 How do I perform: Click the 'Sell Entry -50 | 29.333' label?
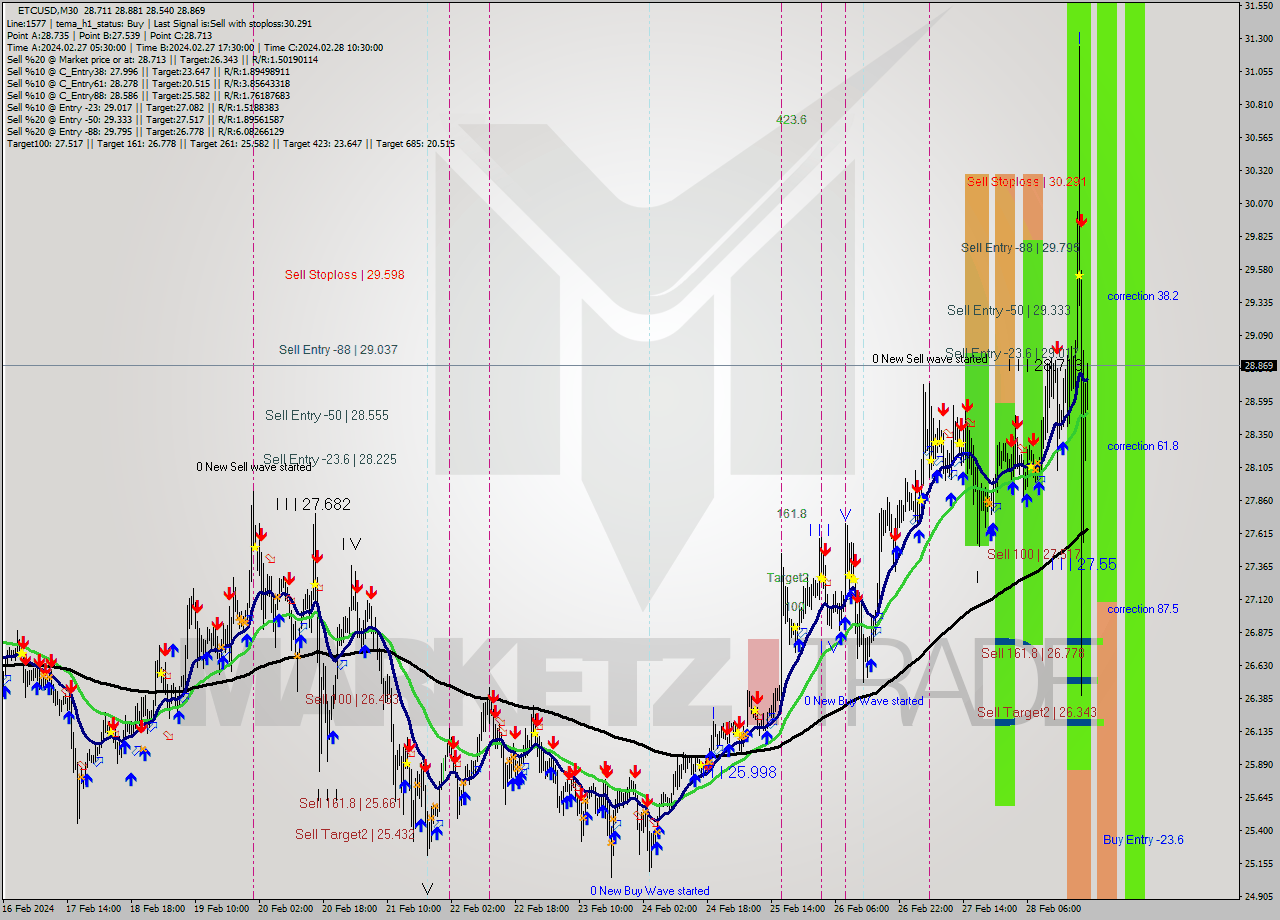click(x=1009, y=311)
